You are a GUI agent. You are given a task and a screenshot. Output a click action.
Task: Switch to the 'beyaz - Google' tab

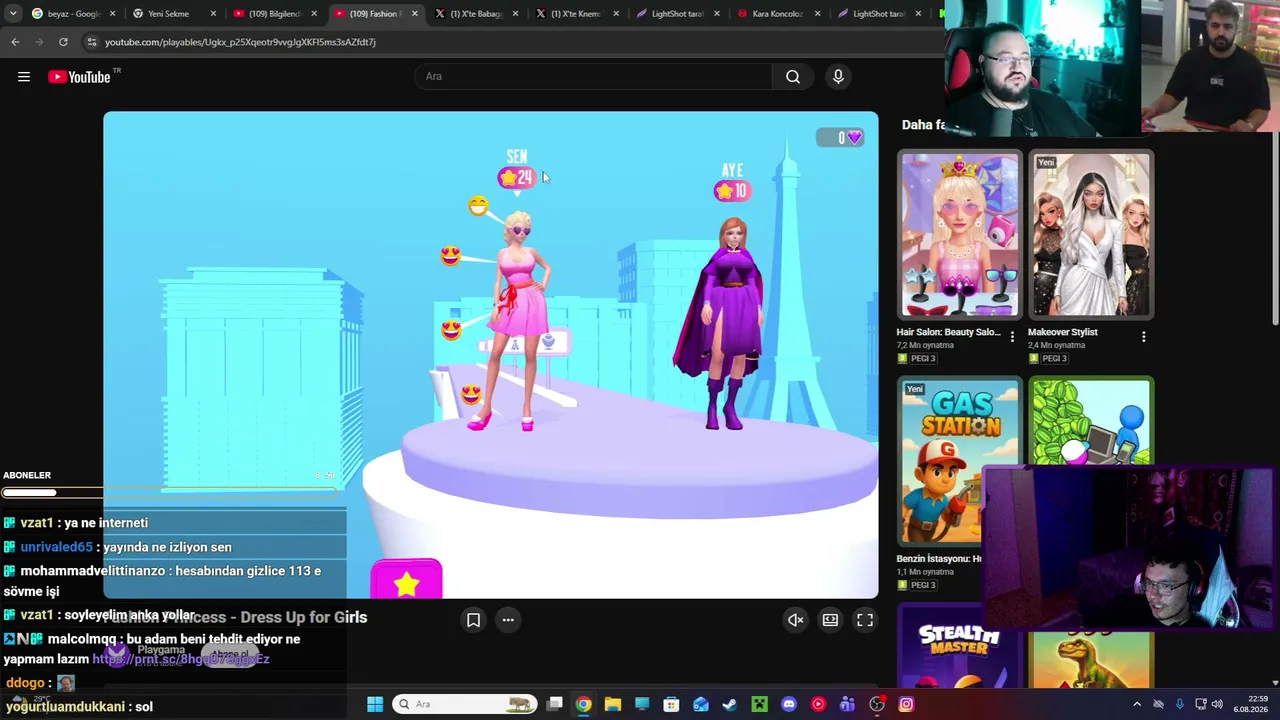click(72, 14)
